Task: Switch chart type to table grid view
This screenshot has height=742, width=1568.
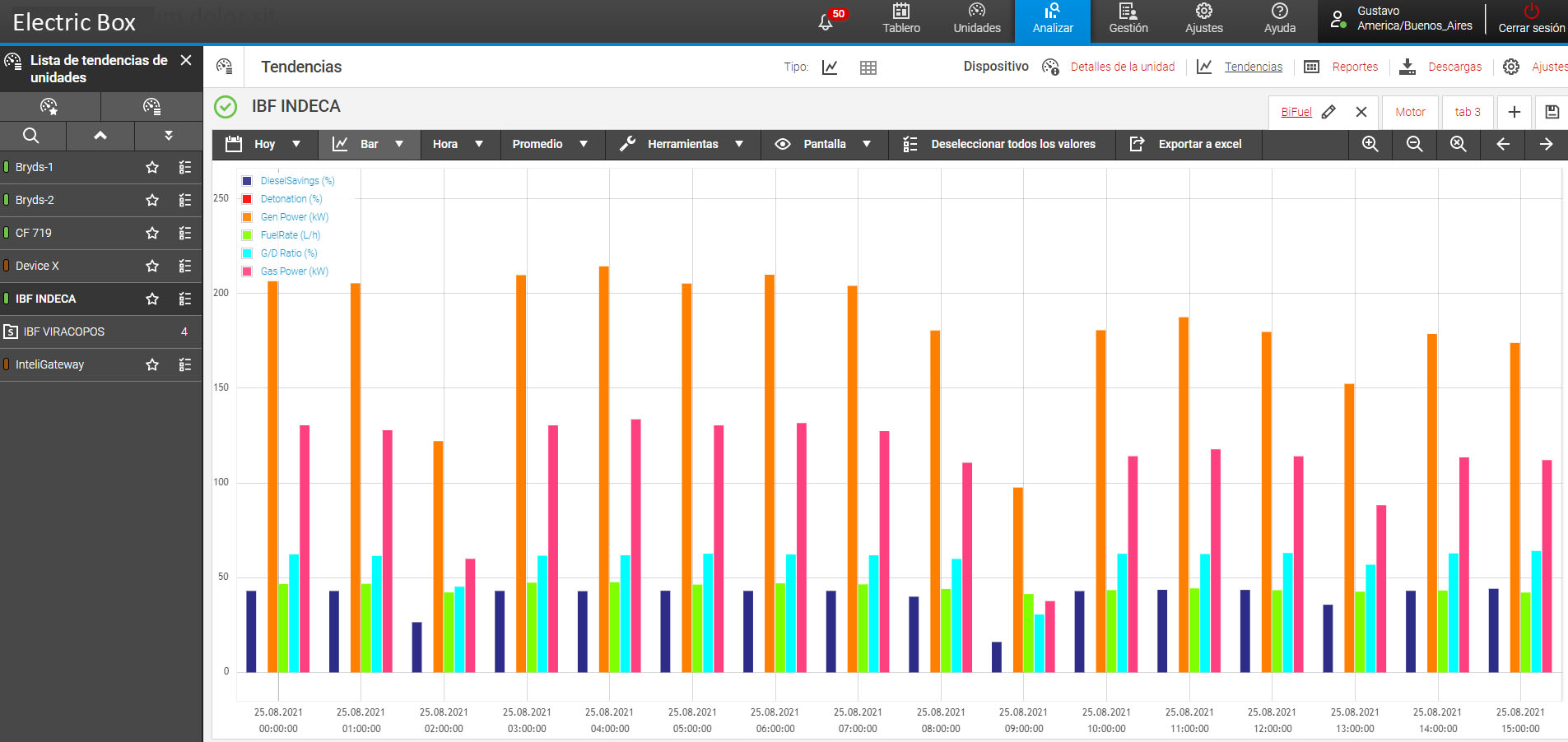Action: (868, 67)
